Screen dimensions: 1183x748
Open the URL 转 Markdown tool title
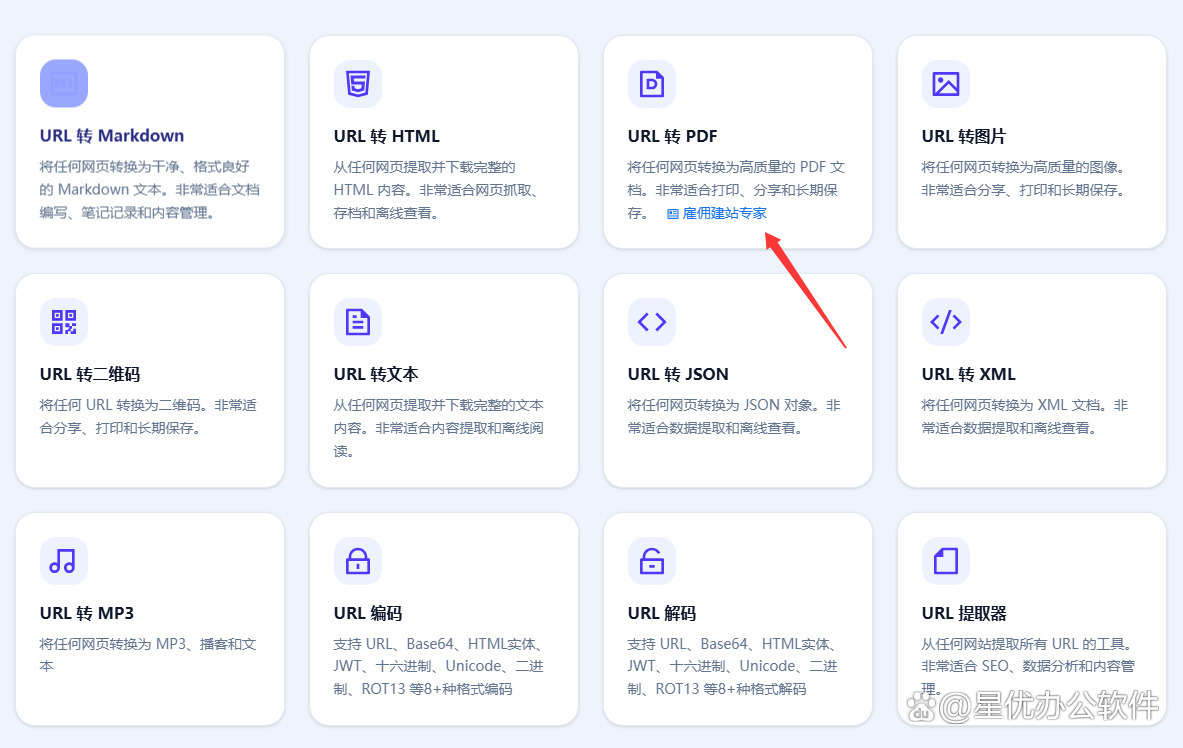pos(112,136)
